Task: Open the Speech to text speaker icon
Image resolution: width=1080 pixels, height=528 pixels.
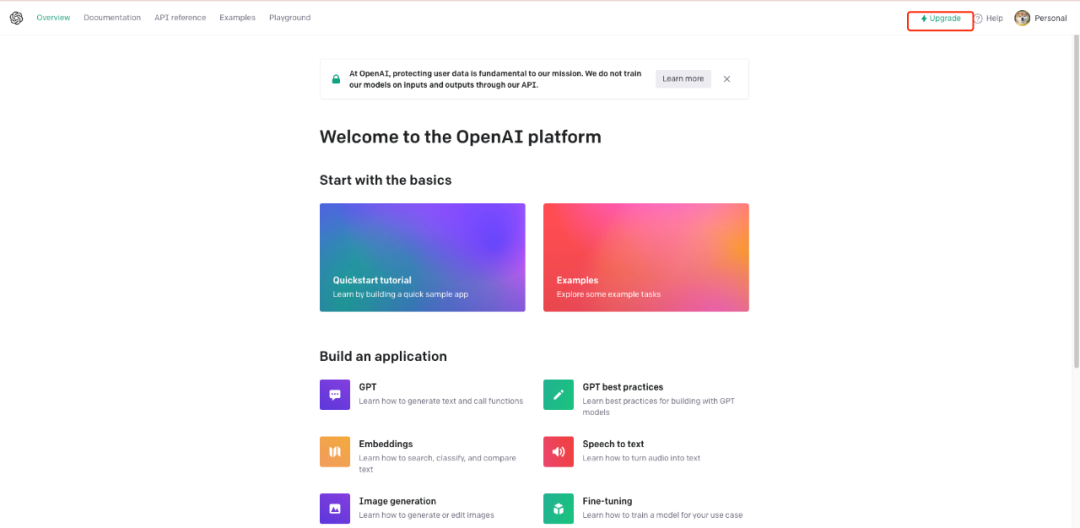Action: coord(558,452)
